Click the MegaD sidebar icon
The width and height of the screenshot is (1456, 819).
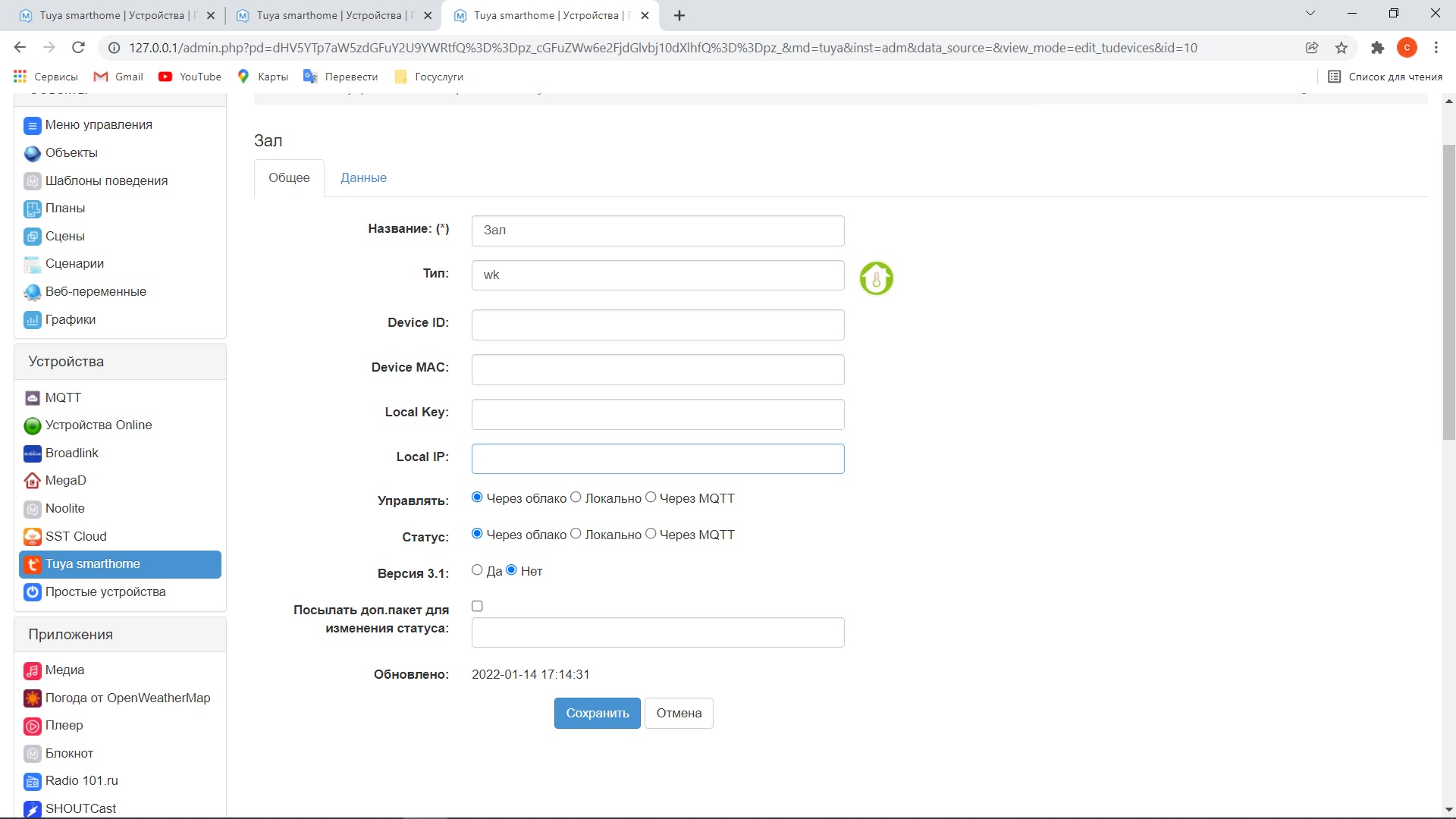click(x=32, y=481)
